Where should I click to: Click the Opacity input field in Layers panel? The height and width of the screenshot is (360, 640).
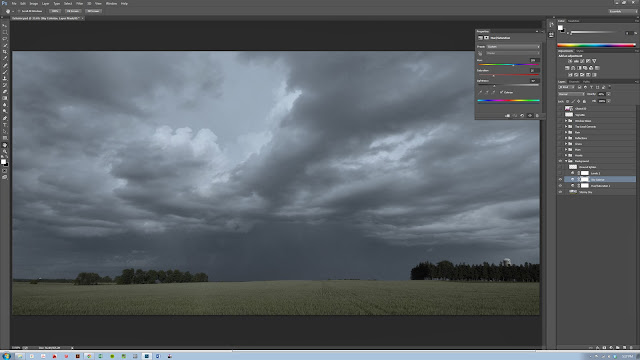pyautogui.click(x=601, y=94)
